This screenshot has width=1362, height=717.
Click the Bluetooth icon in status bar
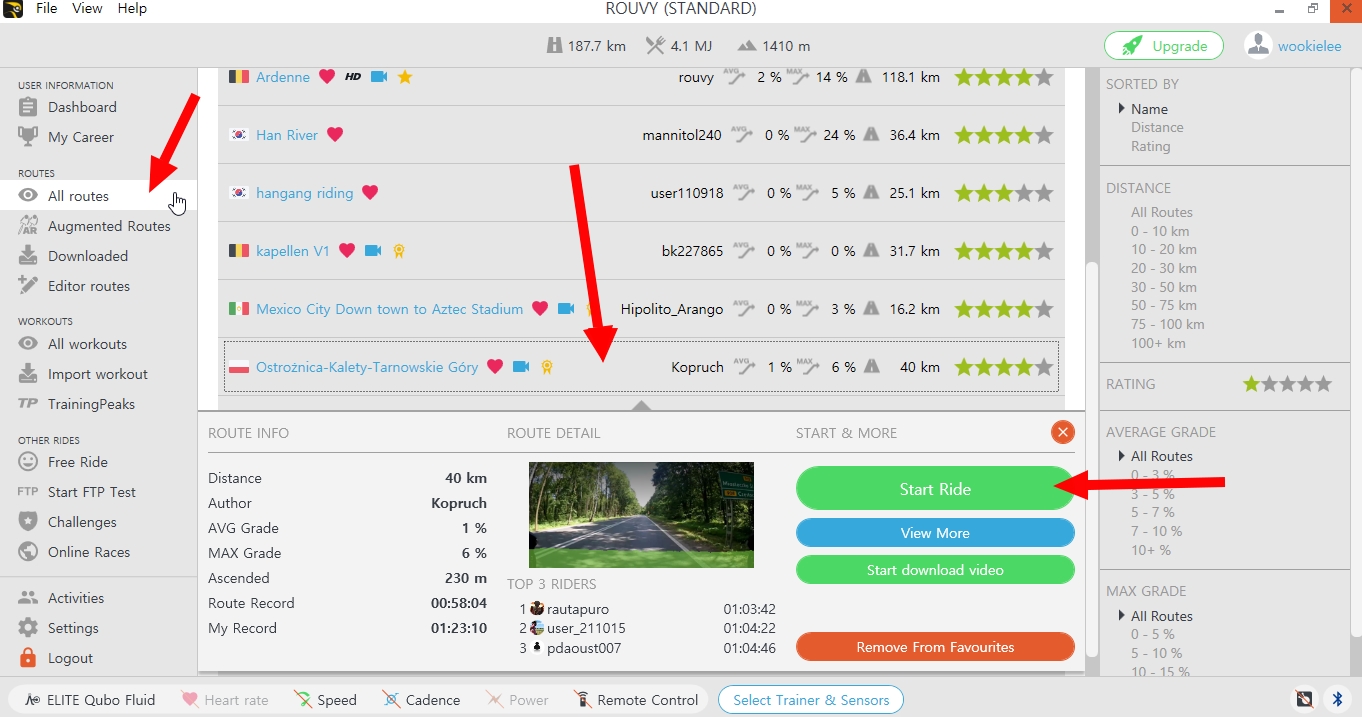[1337, 699]
